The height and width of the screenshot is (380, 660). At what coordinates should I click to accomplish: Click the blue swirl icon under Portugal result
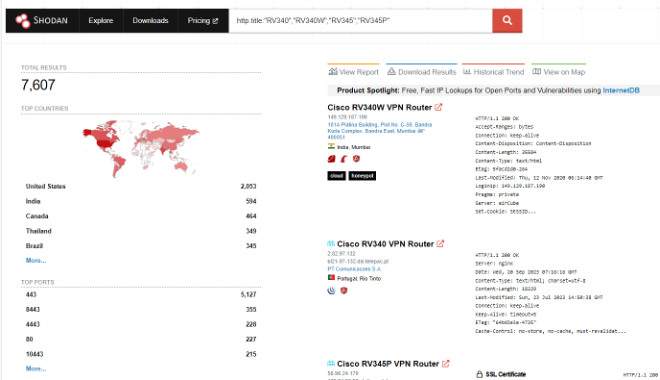[x=332, y=291]
